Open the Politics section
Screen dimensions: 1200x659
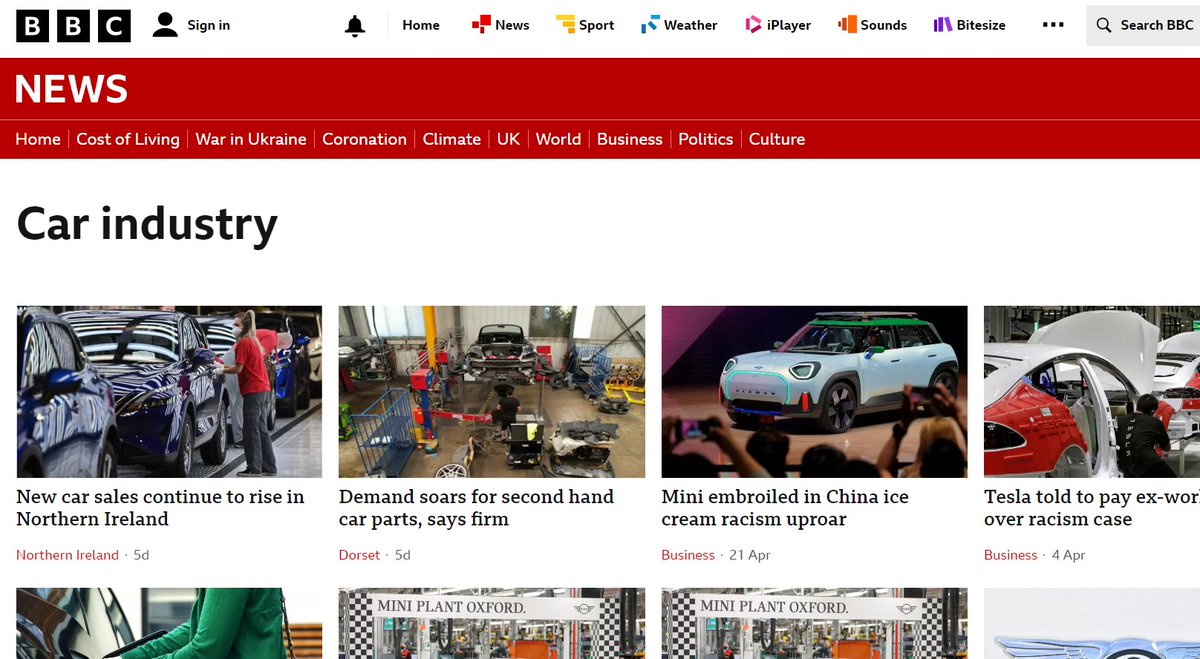(706, 139)
